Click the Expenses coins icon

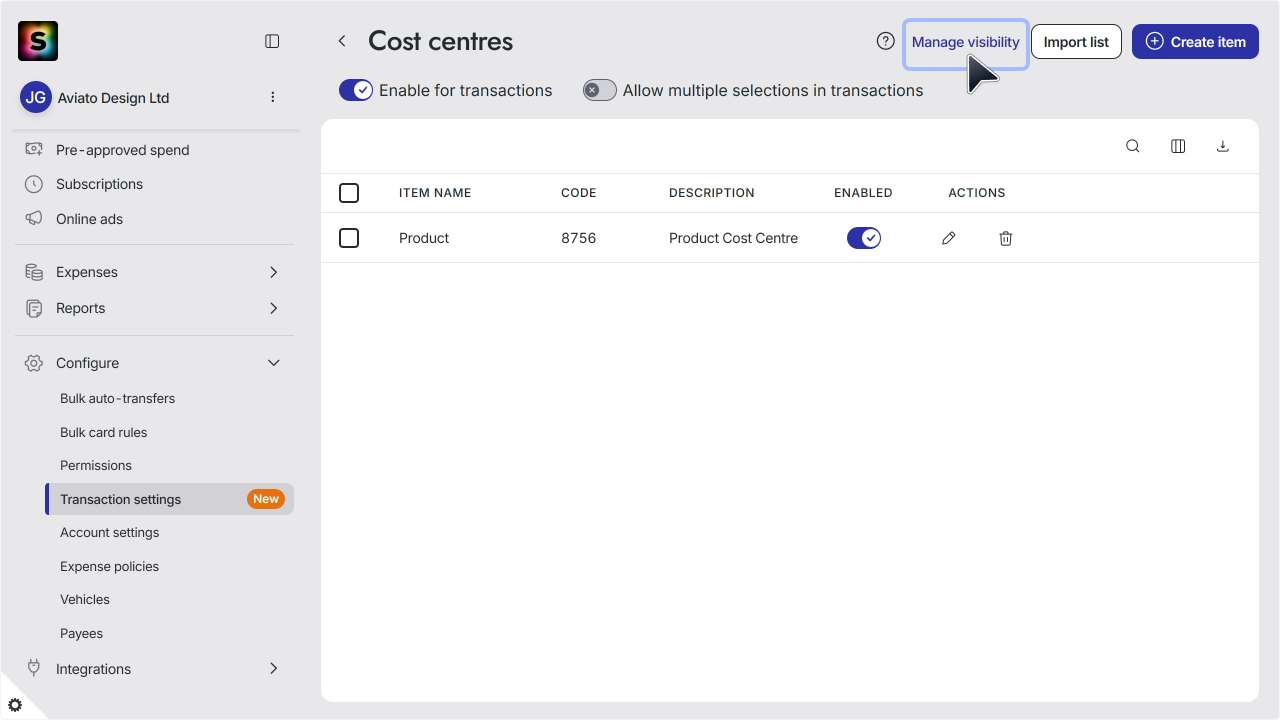[34, 272]
